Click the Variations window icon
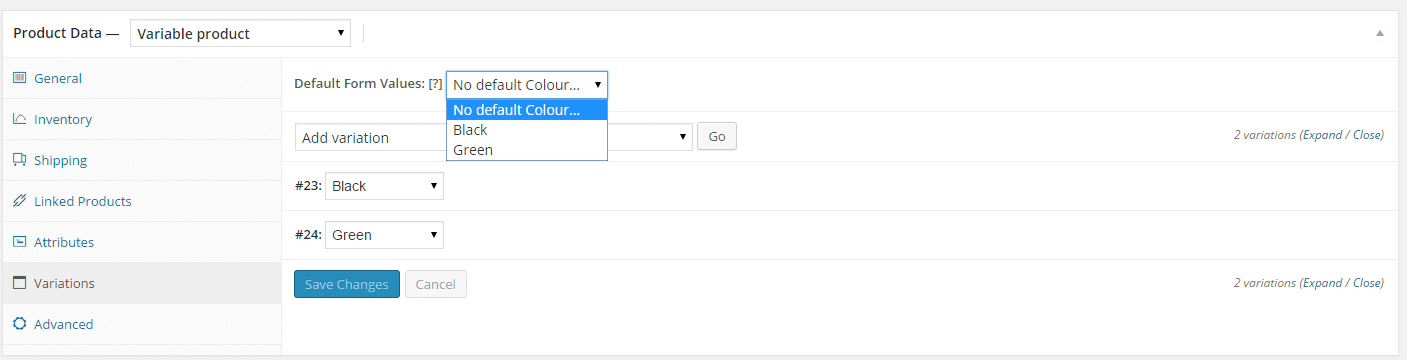 (x=19, y=283)
